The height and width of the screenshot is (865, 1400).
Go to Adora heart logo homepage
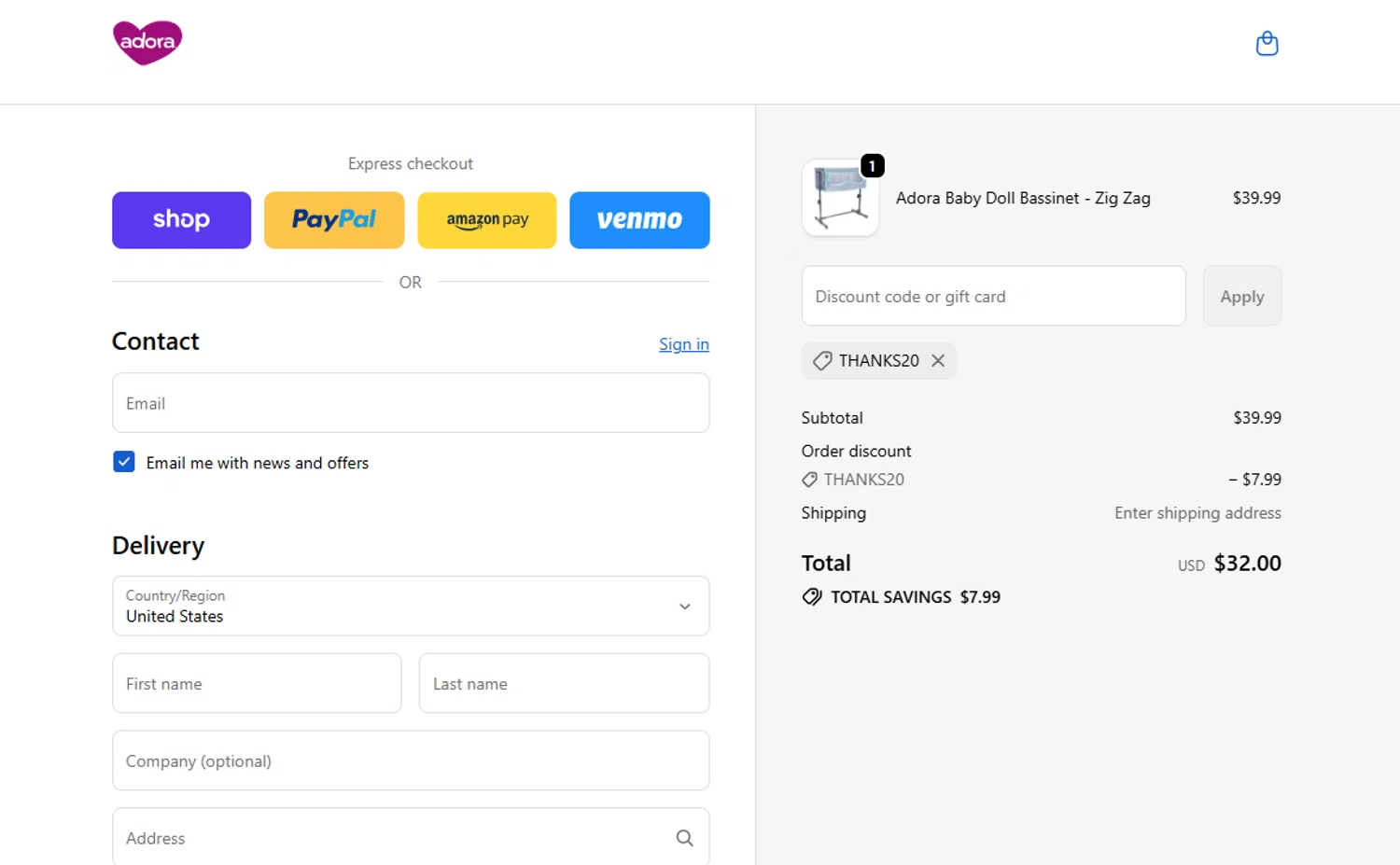point(147,43)
